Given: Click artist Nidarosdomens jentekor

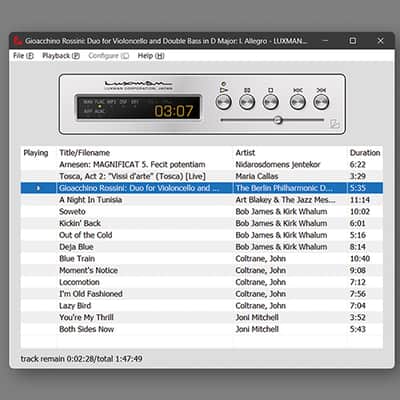Looking at the screenshot, I should click(278, 165).
